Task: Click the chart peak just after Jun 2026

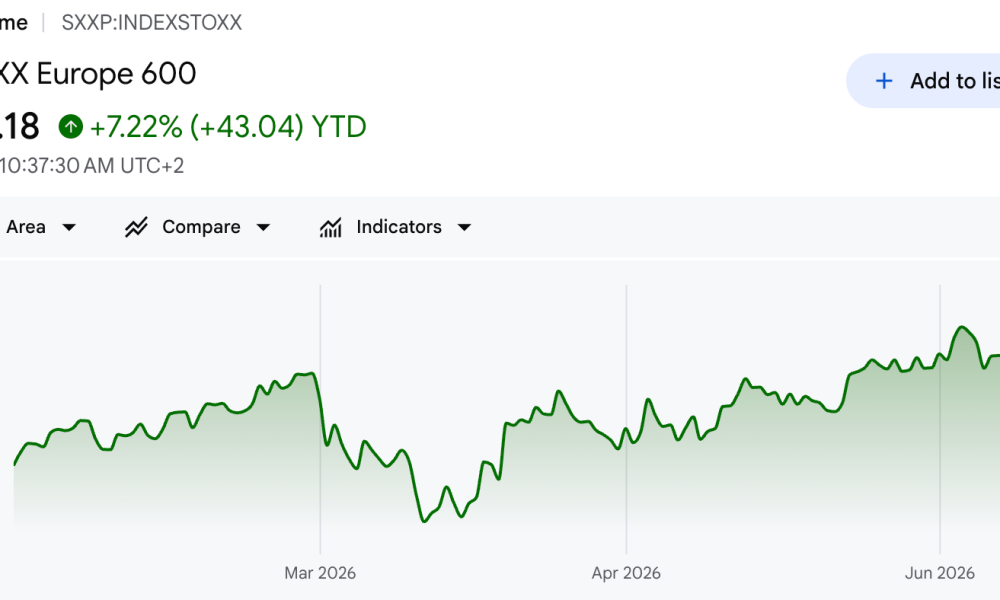Action: [x=962, y=327]
